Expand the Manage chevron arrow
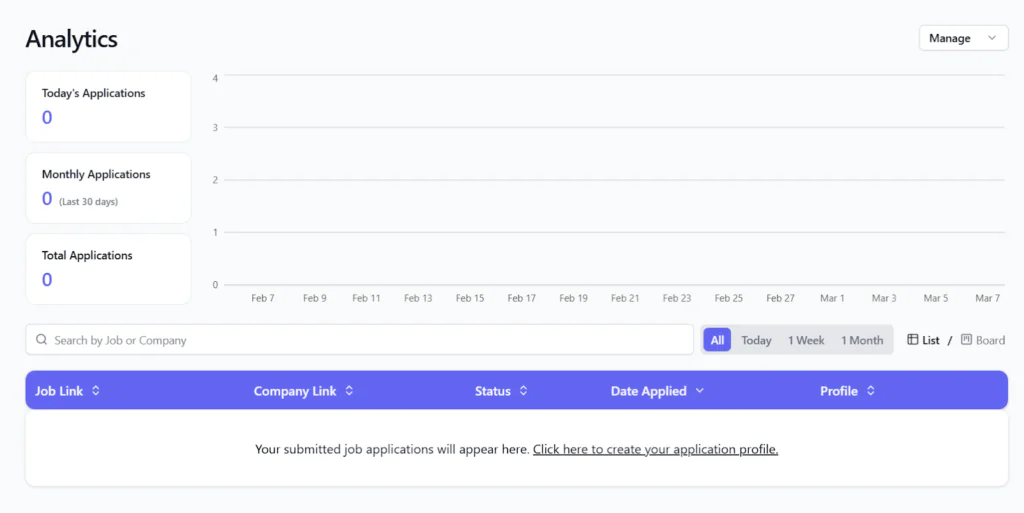 tap(992, 38)
